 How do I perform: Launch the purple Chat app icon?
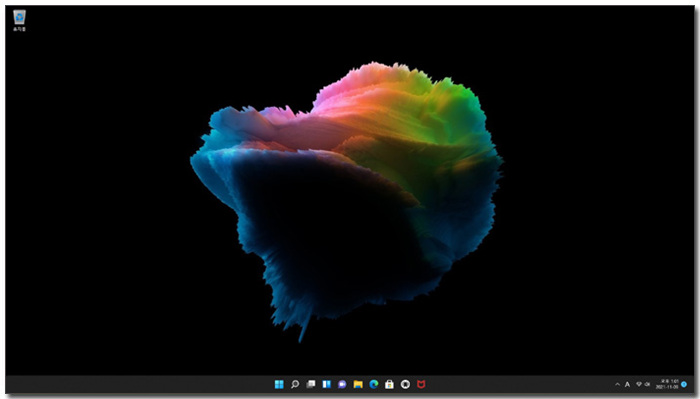(342, 384)
